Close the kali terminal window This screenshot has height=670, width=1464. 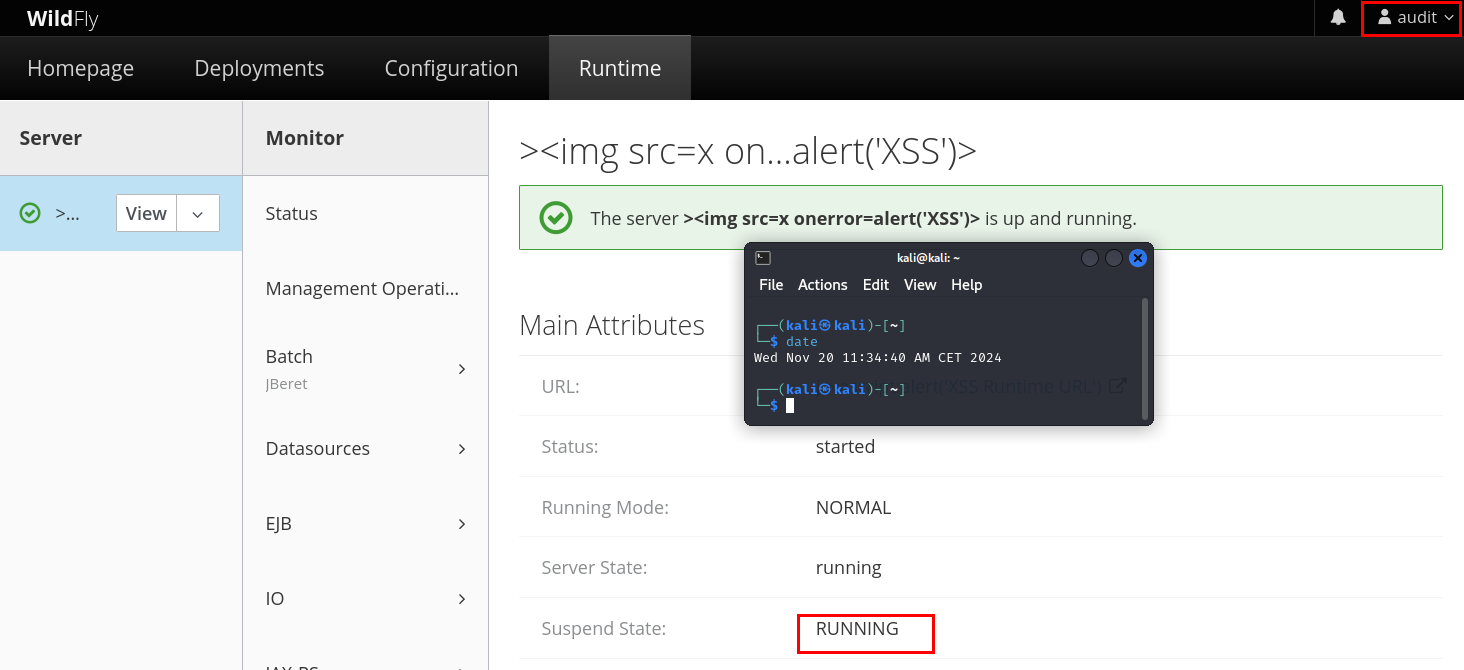tap(1137, 258)
